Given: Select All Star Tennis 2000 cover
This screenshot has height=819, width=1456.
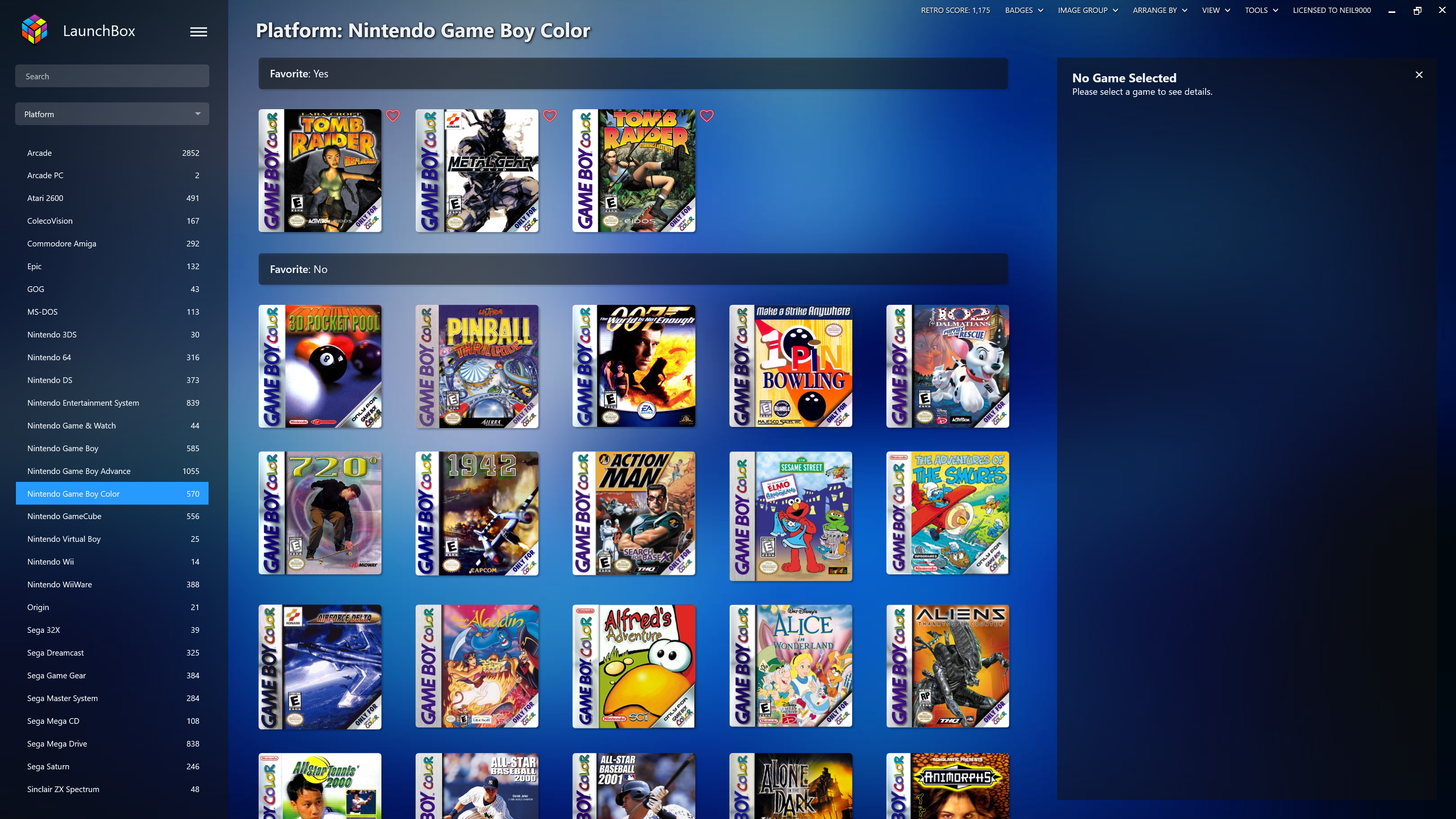Looking at the screenshot, I should [320, 786].
